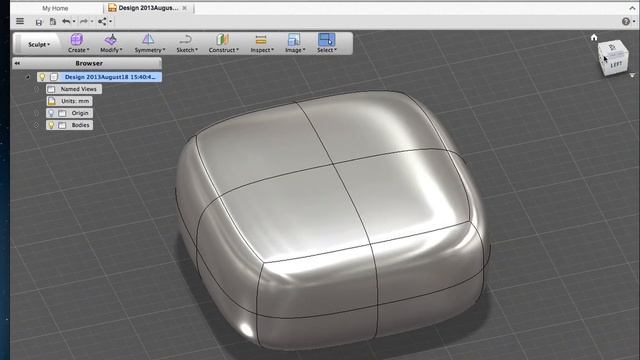640x360 pixels.
Task: Open the Select tools menu
Action: pyautogui.click(x=327, y=43)
